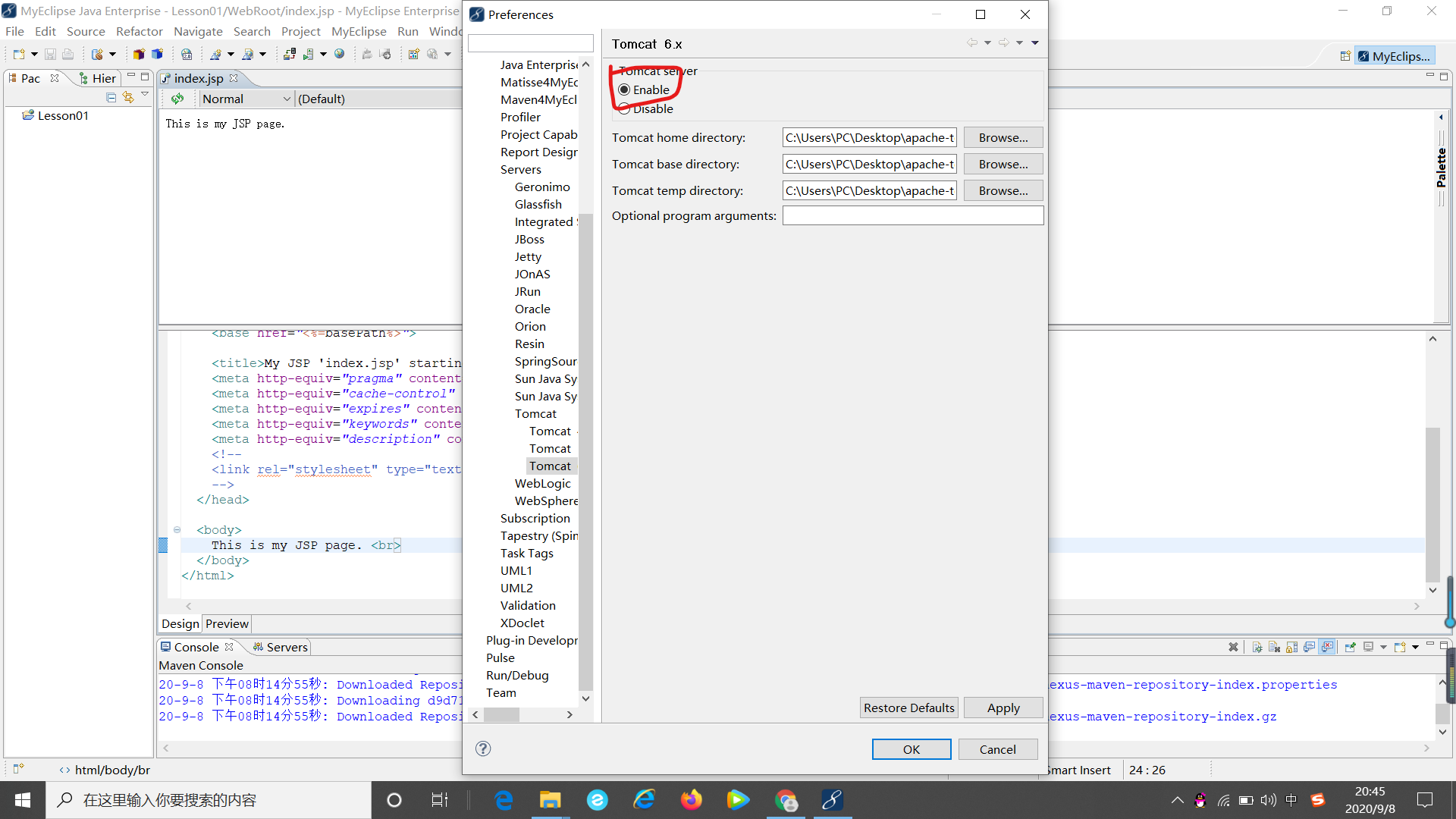Refresh the JSP editor design view
1456x819 pixels.
tap(177, 98)
